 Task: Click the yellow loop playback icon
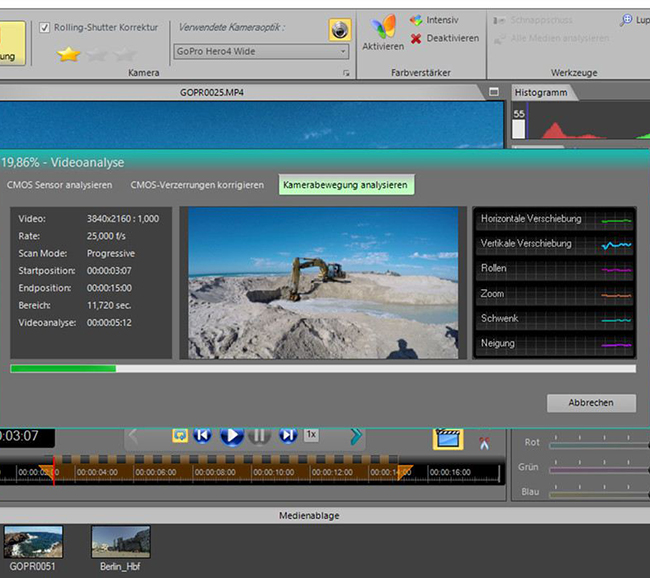179,435
